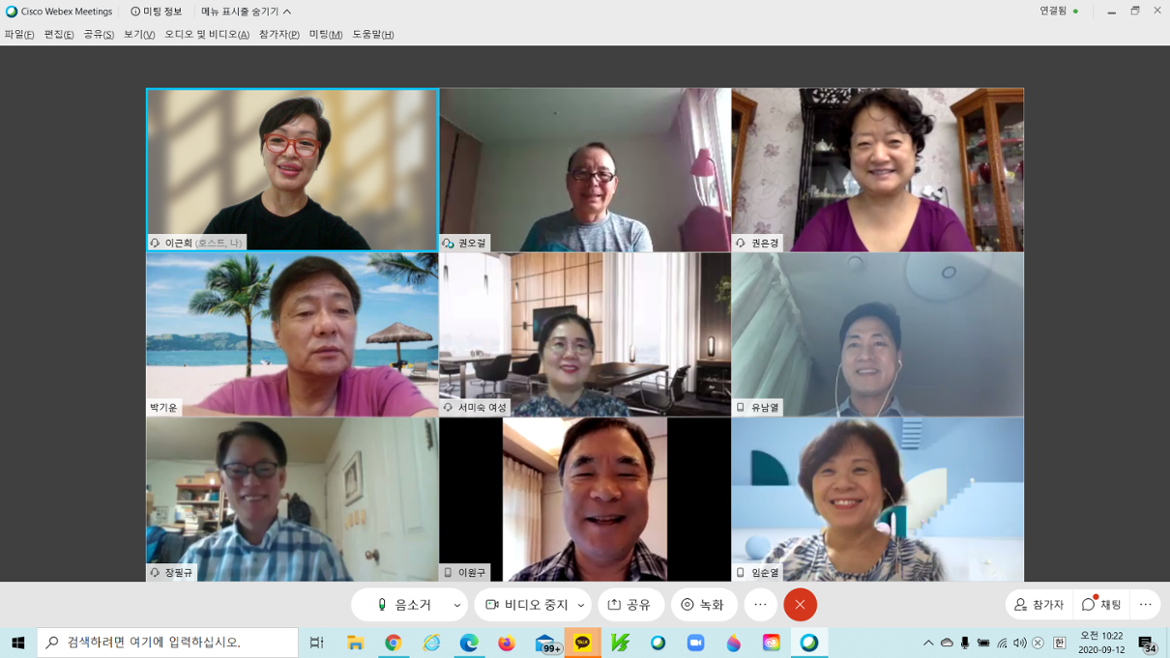Open more options next to 녹화

point(760,605)
